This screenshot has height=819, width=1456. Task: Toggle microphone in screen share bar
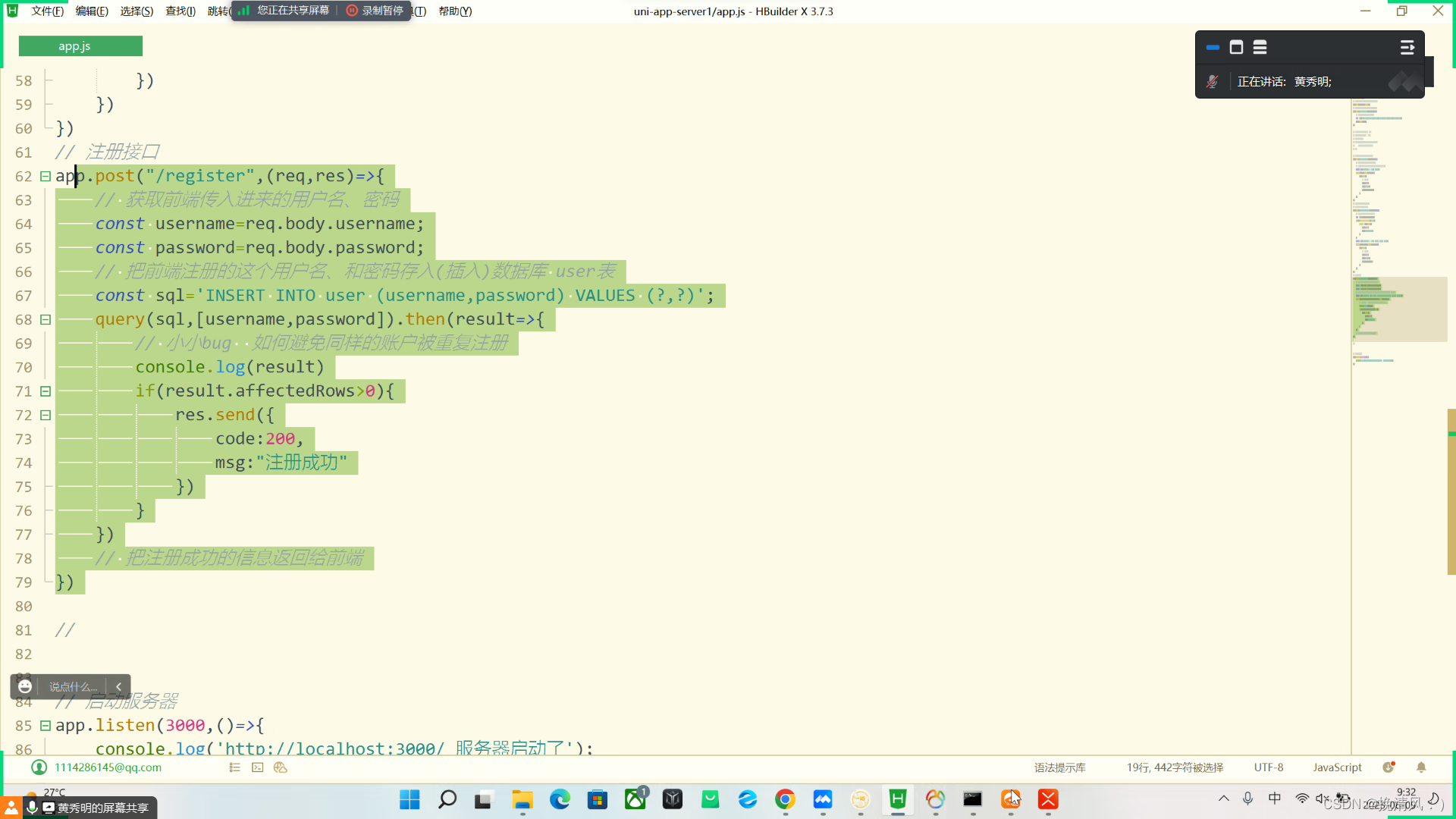(x=32, y=808)
